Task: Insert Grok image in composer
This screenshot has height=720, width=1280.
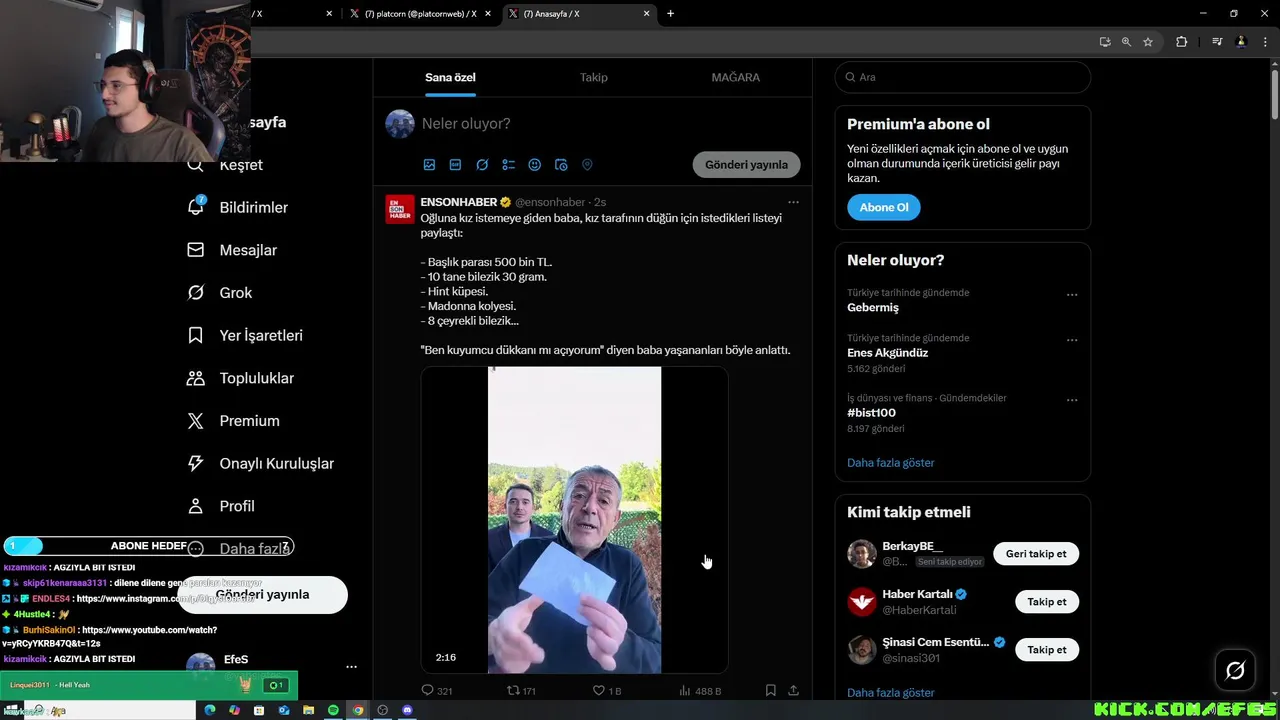Action: pyautogui.click(x=482, y=165)
